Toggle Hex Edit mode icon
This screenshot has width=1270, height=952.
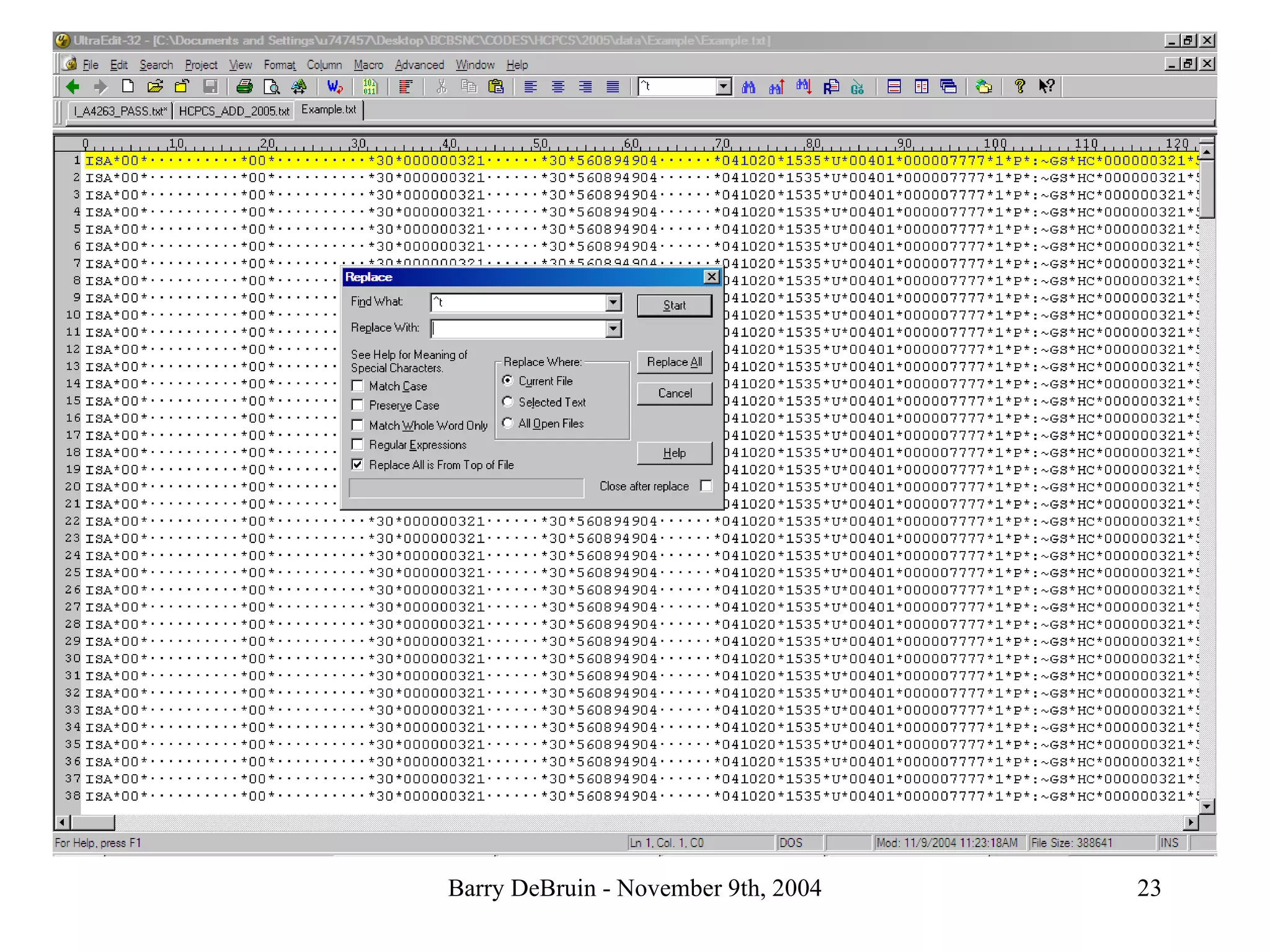point(370,87)
